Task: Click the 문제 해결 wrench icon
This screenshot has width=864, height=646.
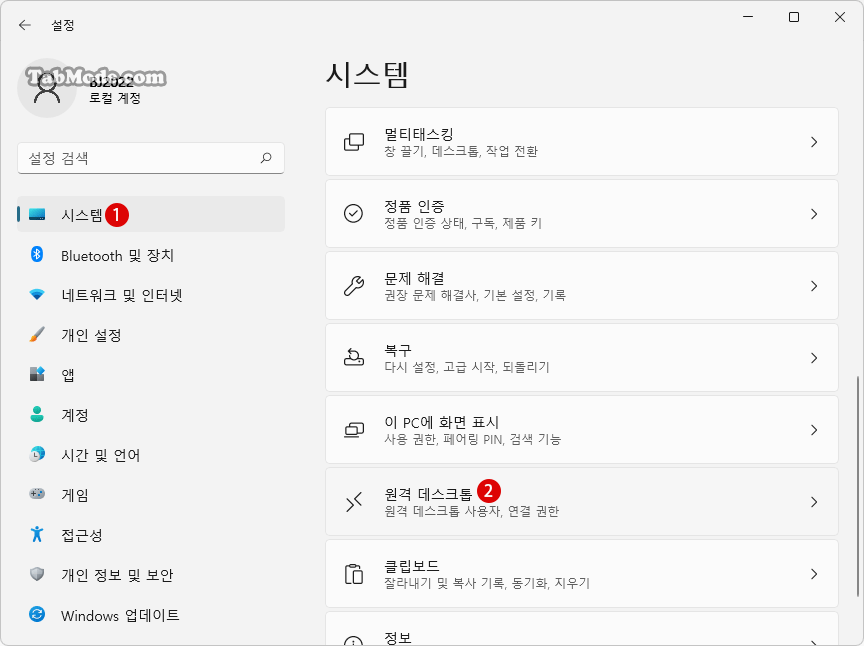Action: pos(354,286)
